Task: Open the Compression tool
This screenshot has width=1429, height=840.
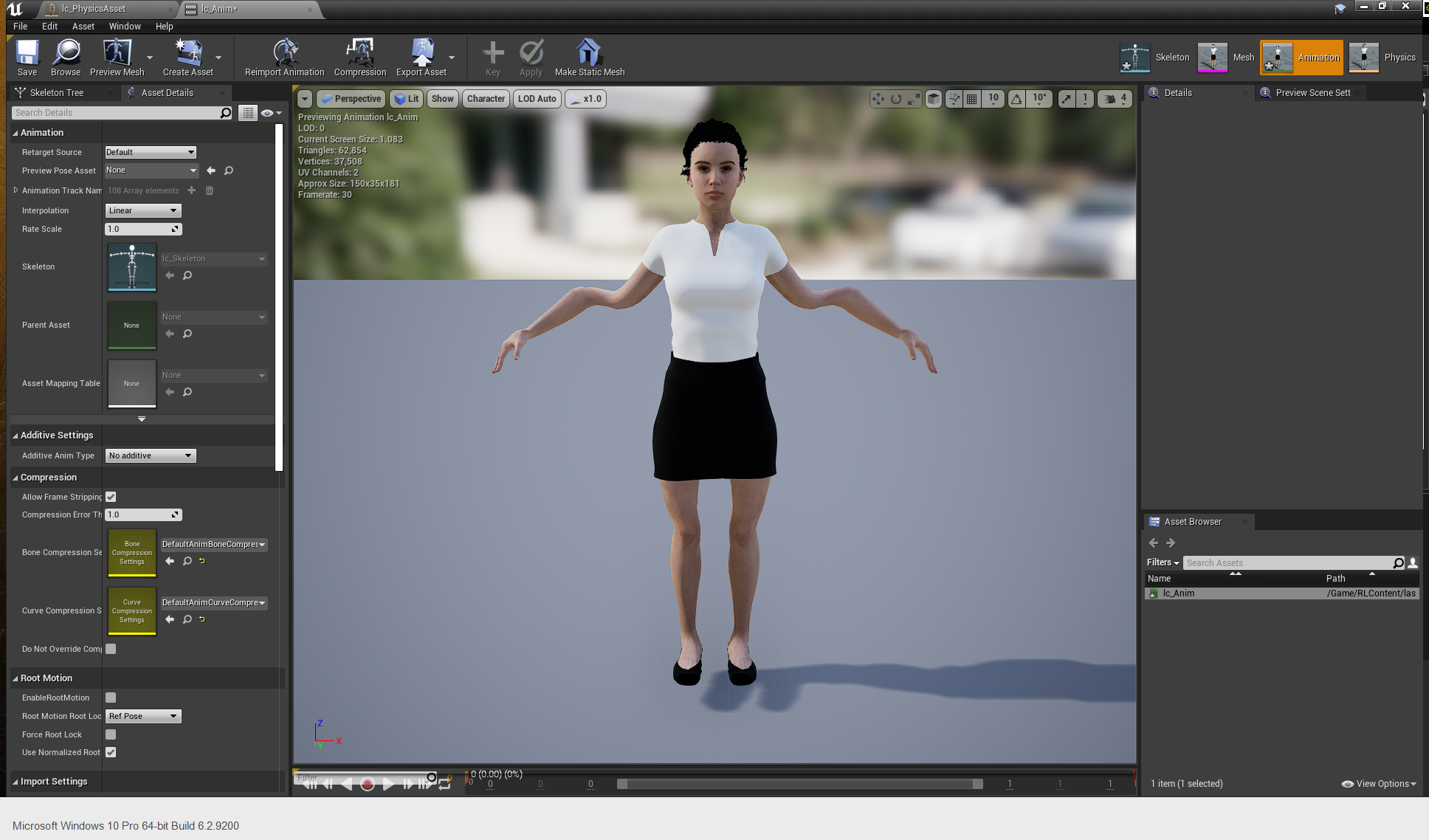Action: click(360, 58)
